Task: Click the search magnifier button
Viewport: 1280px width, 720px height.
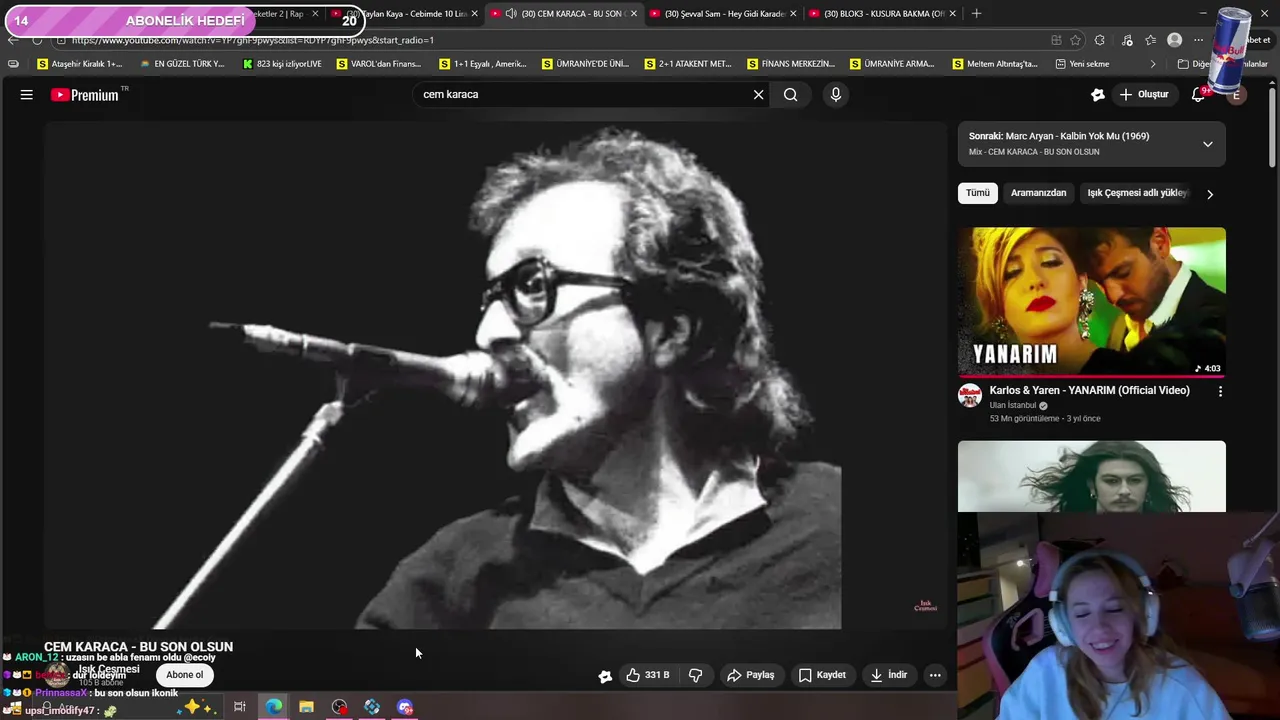Action: click(x=790, y=94)
